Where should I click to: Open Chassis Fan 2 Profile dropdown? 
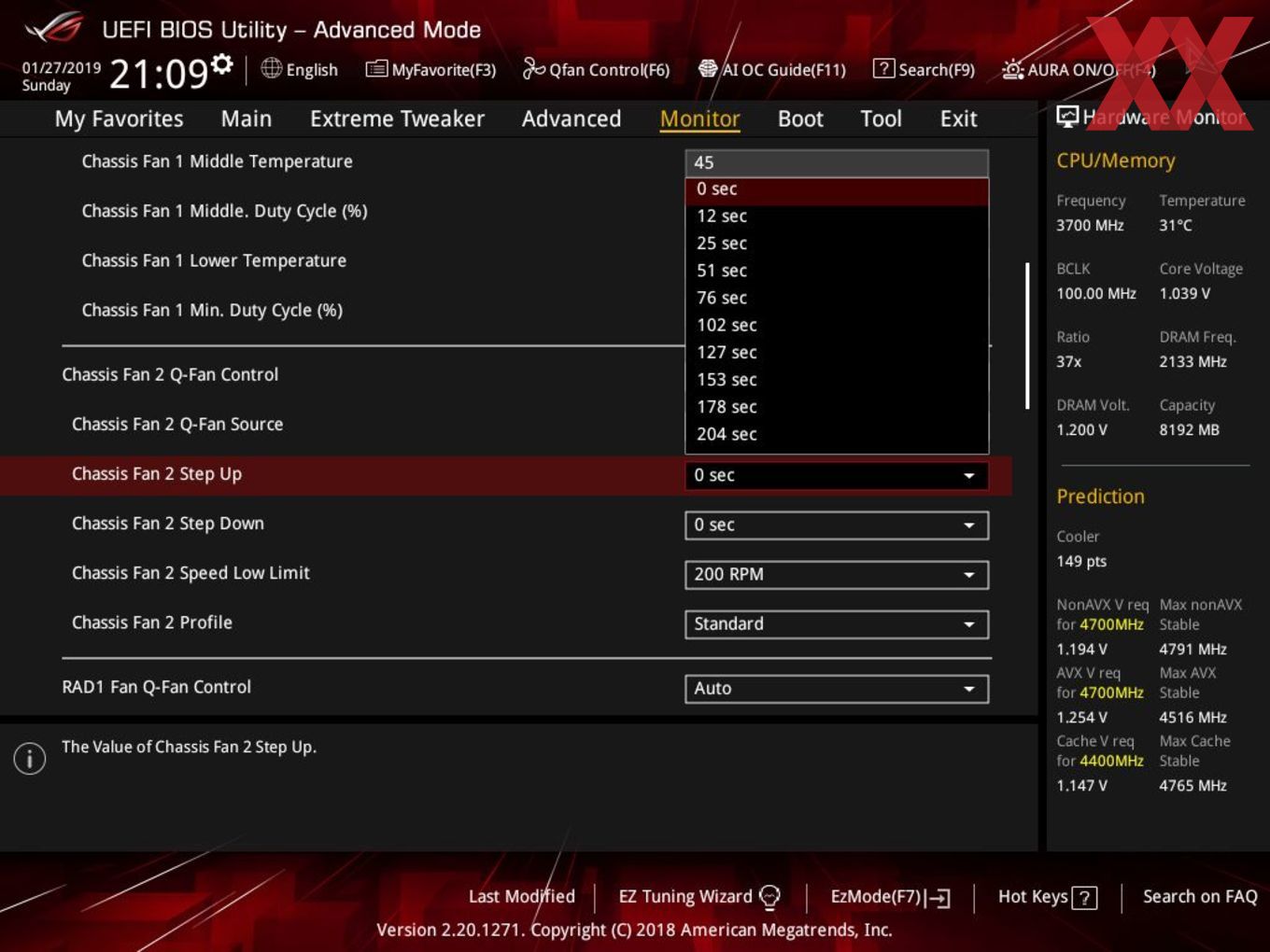[837, 623]
